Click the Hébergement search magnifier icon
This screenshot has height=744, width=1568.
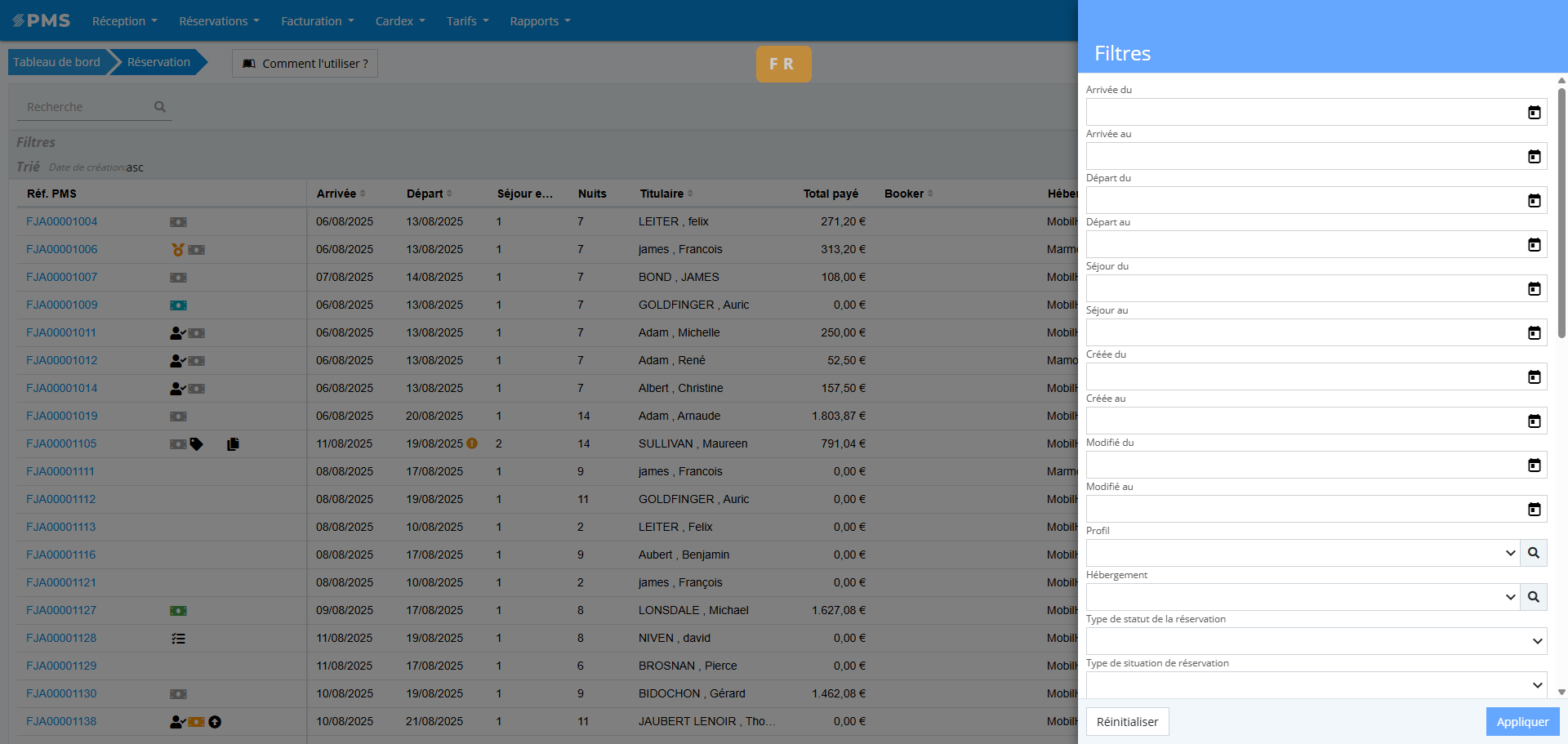pyautogui.click(x=1533, y=597)
